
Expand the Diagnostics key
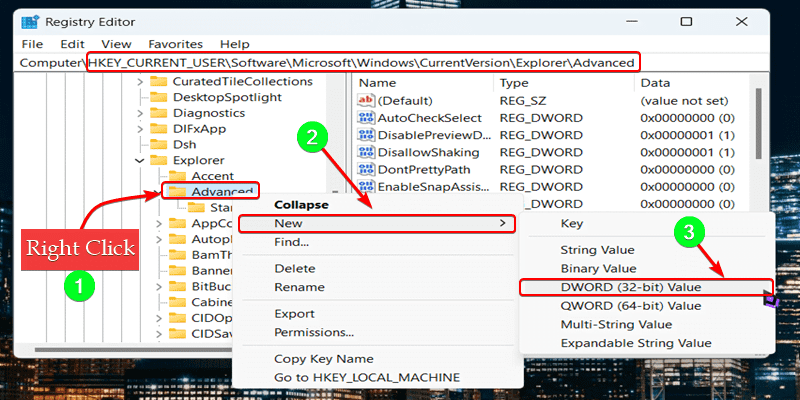click(x=140, y=113)
